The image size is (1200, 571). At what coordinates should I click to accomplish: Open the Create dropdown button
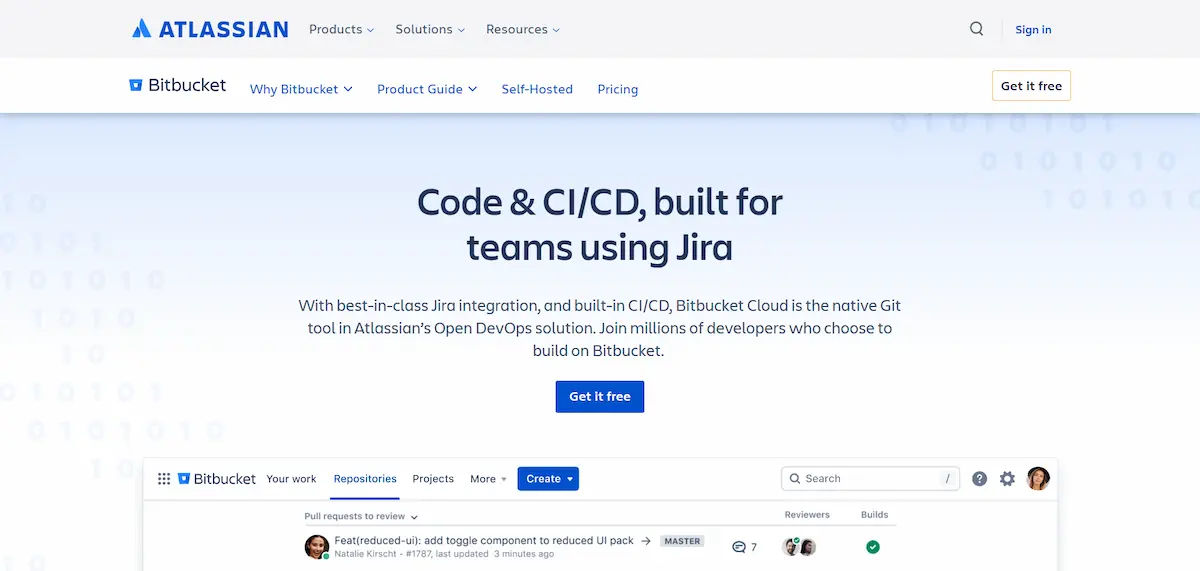548,479
